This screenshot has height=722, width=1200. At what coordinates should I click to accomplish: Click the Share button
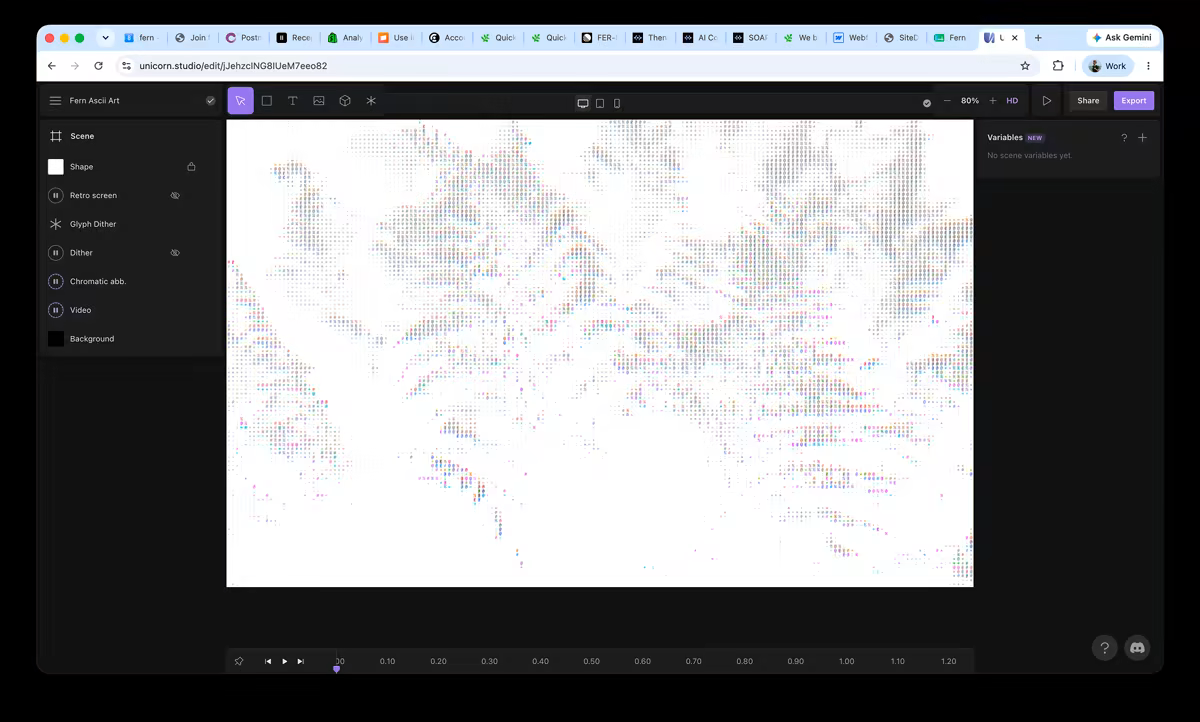tap(1088, 101)
